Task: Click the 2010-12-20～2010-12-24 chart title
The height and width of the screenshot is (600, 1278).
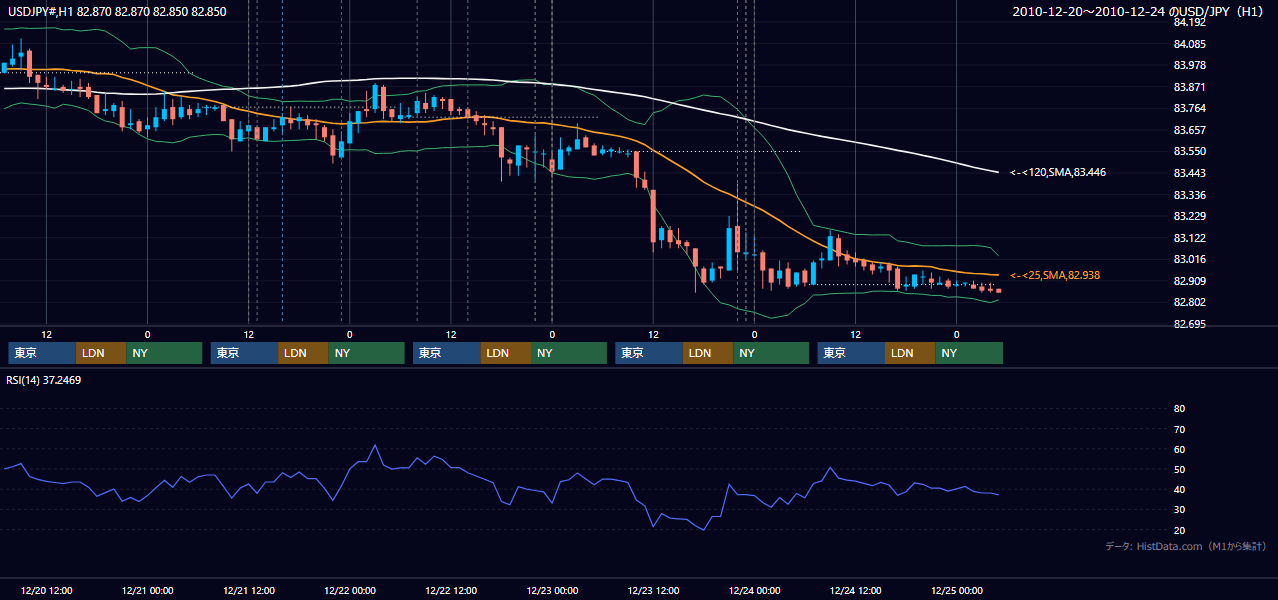Action: (x=1140, y=12)
